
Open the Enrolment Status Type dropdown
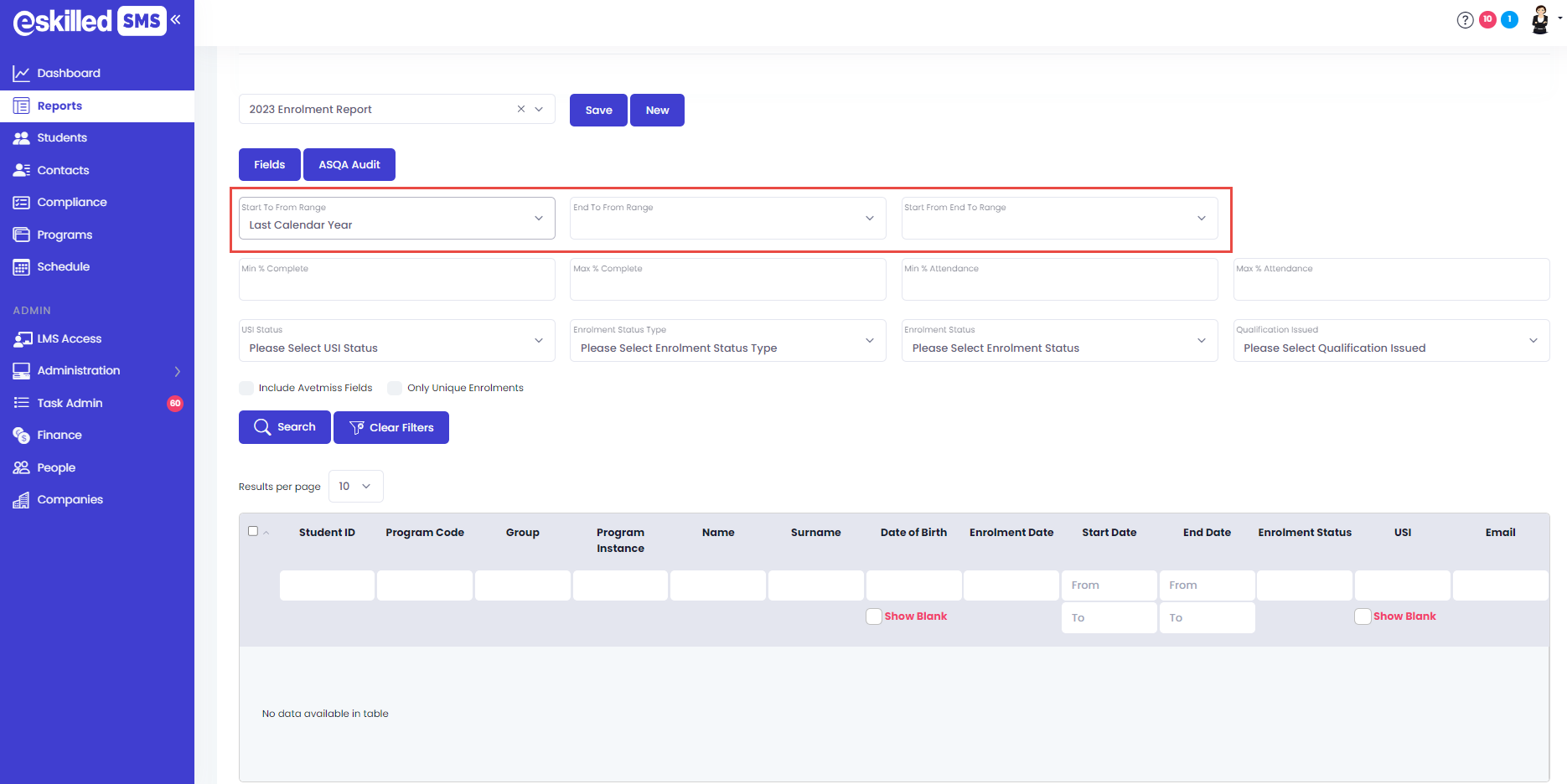pyautogui.click(x=727, y=341)
